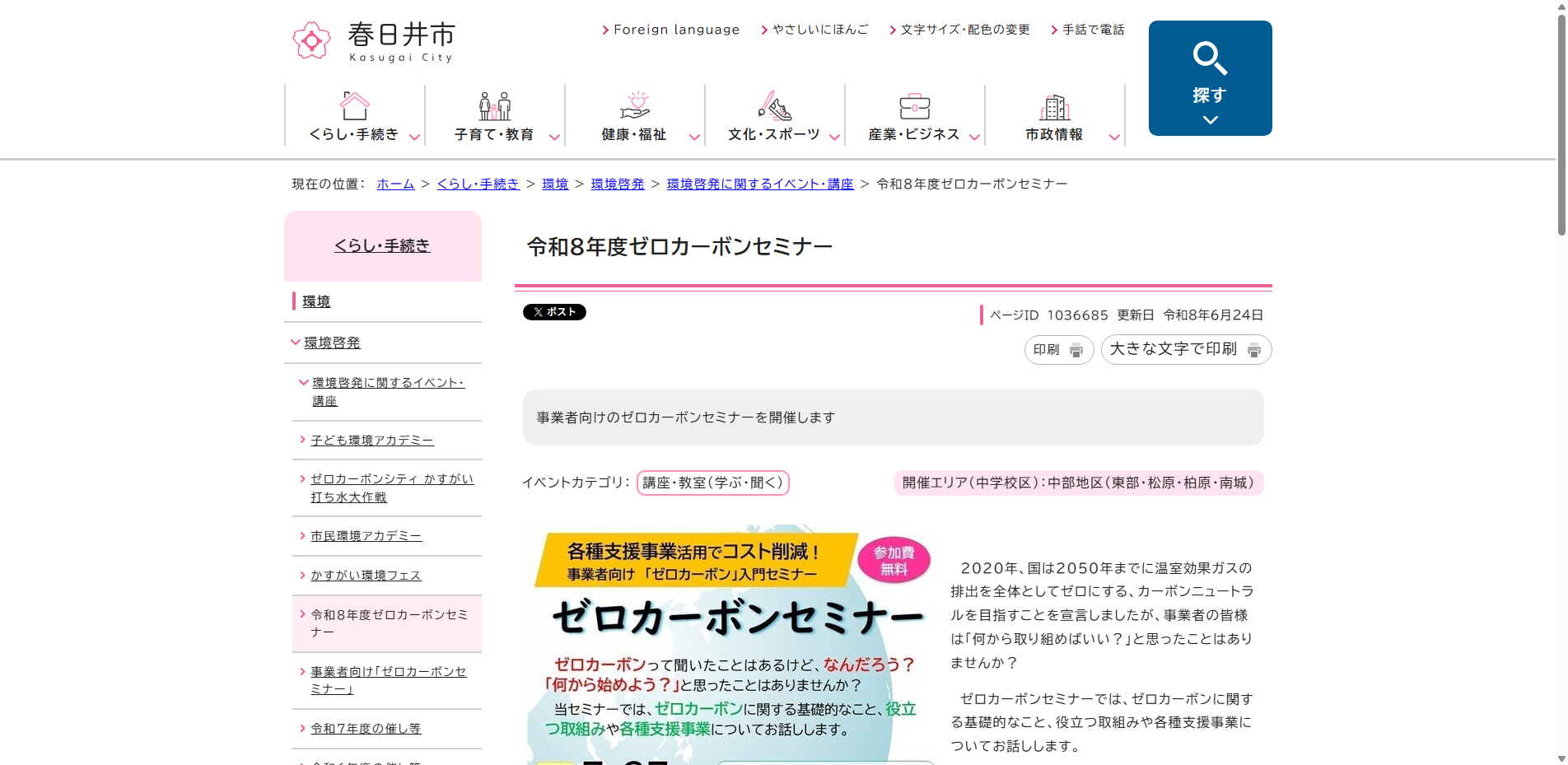
Task: Select 子ども環境アカデミー in the sidebar
Action: click(x=372, y=441)
